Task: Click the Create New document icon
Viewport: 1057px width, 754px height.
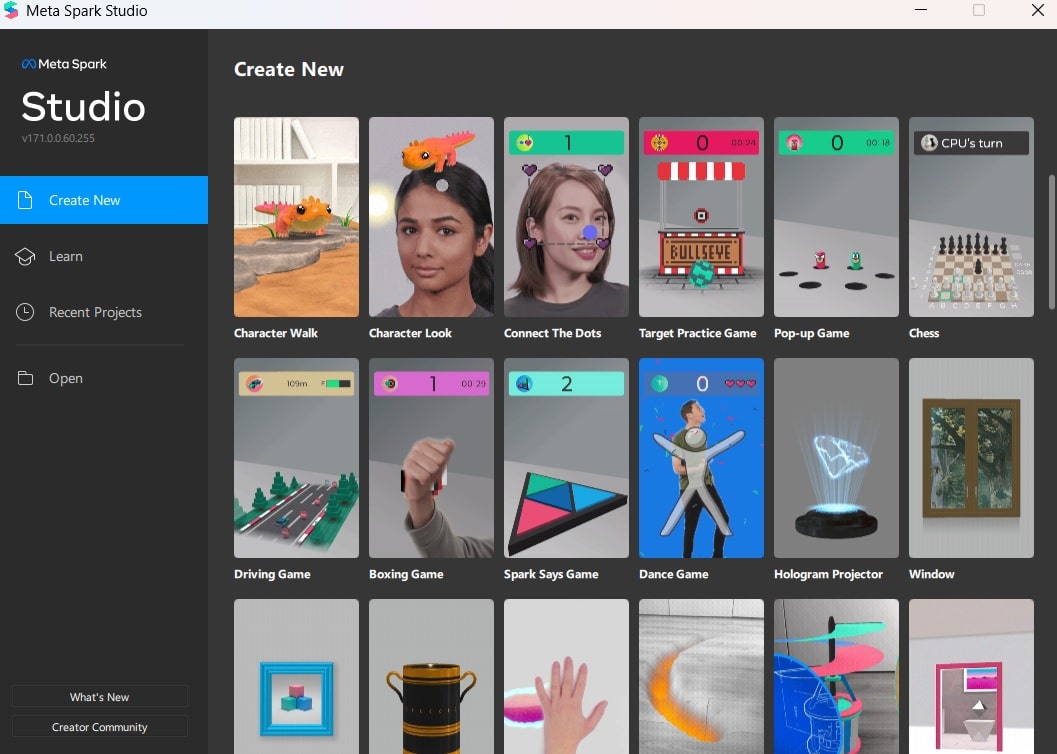Action: coord(26,200)
